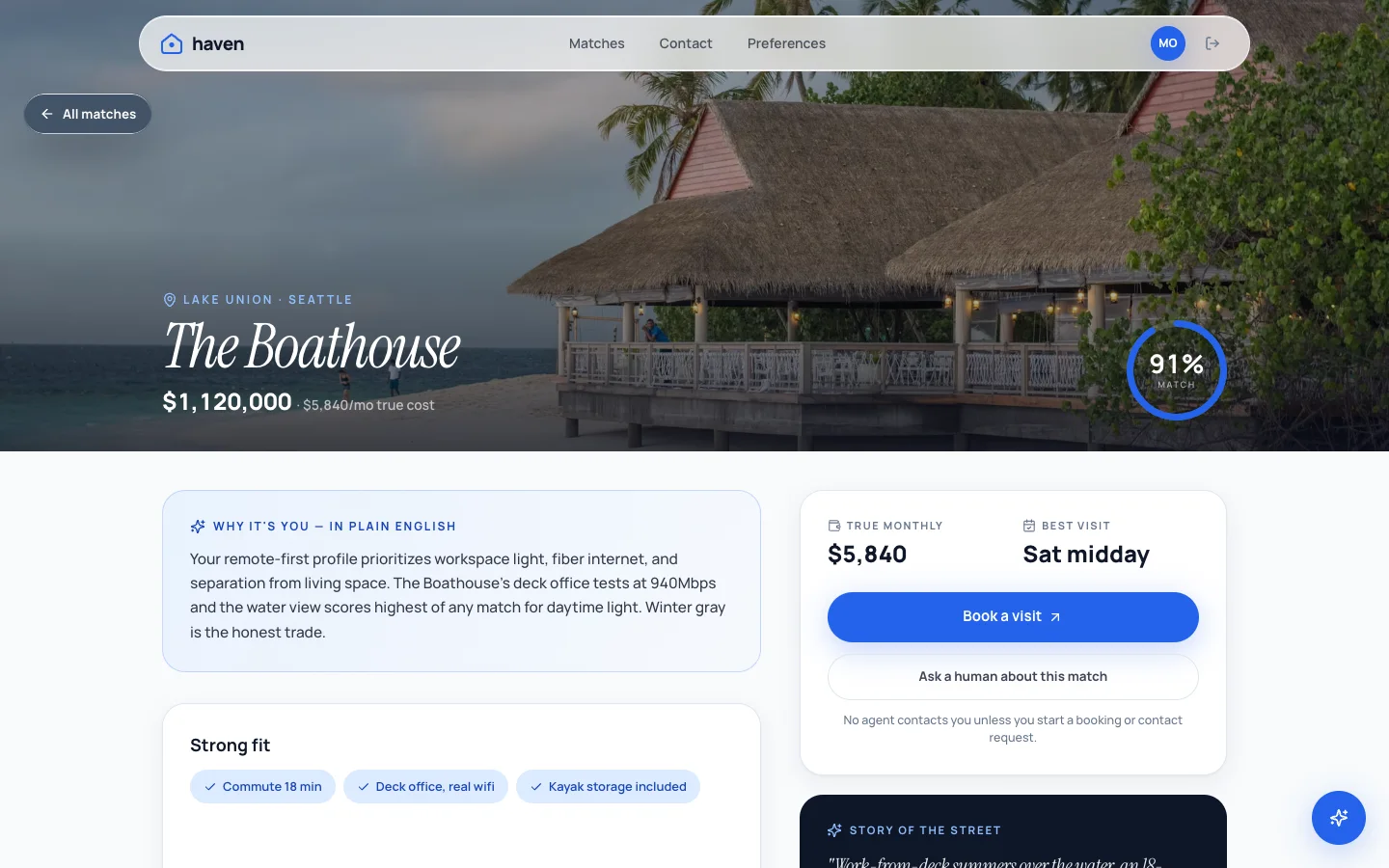Book a visit with the blue button
Image resolution: width=1389 pixels, height=868 pixels.
pos(1013,617)
